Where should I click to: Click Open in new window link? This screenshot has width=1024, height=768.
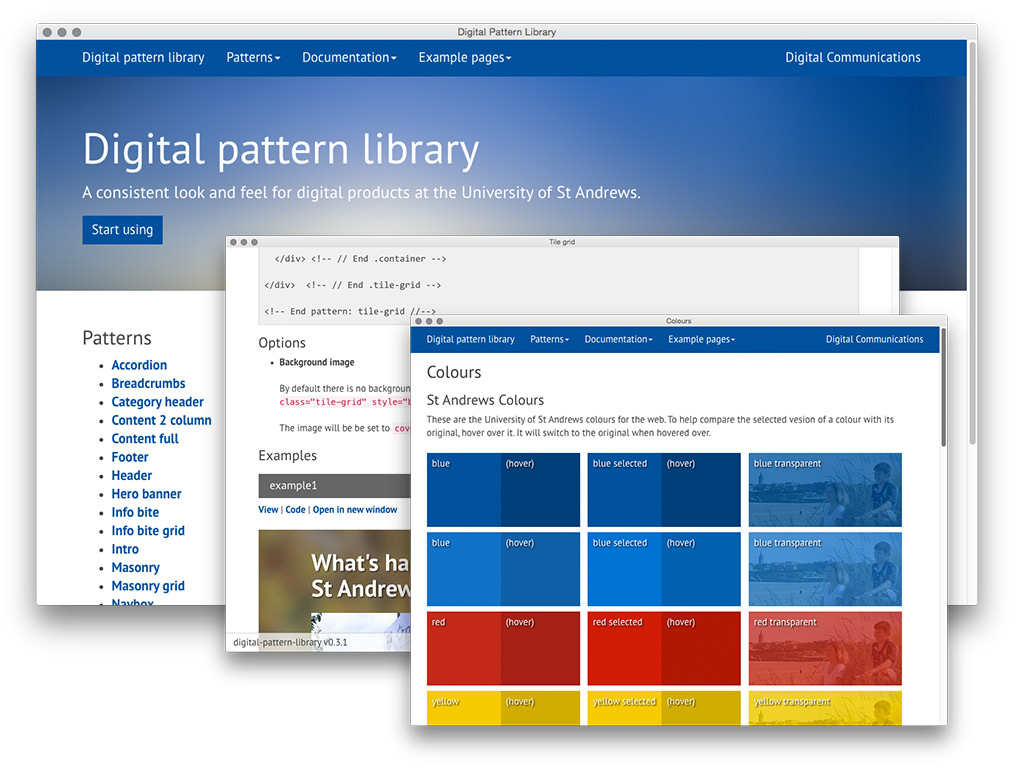(x=355, y=509)
